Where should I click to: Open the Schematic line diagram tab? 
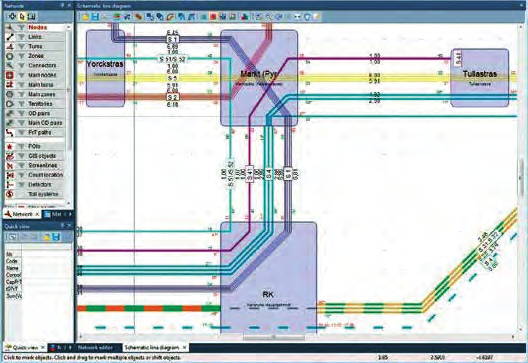click(152, 347)
